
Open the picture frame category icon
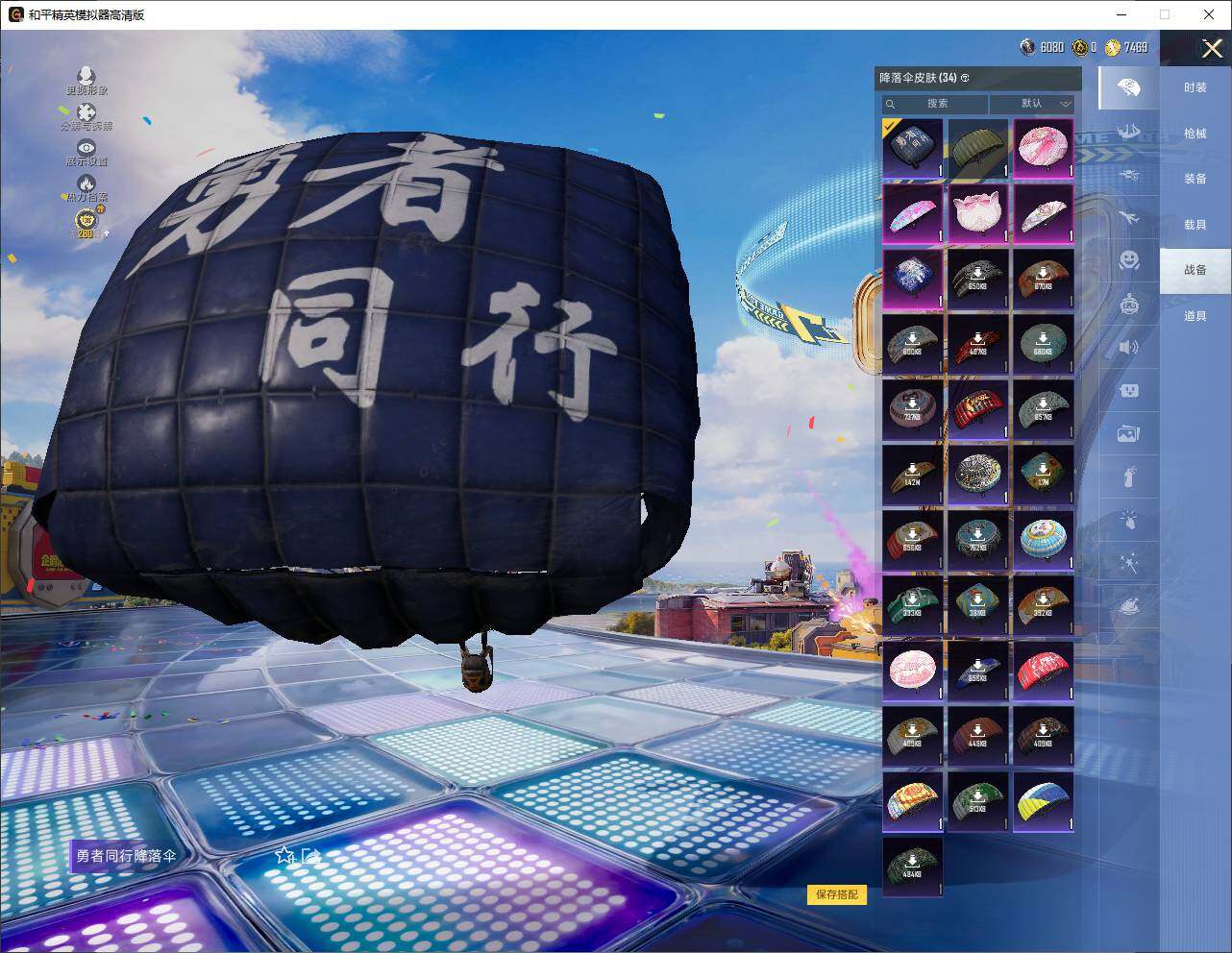click(1127, 433)
